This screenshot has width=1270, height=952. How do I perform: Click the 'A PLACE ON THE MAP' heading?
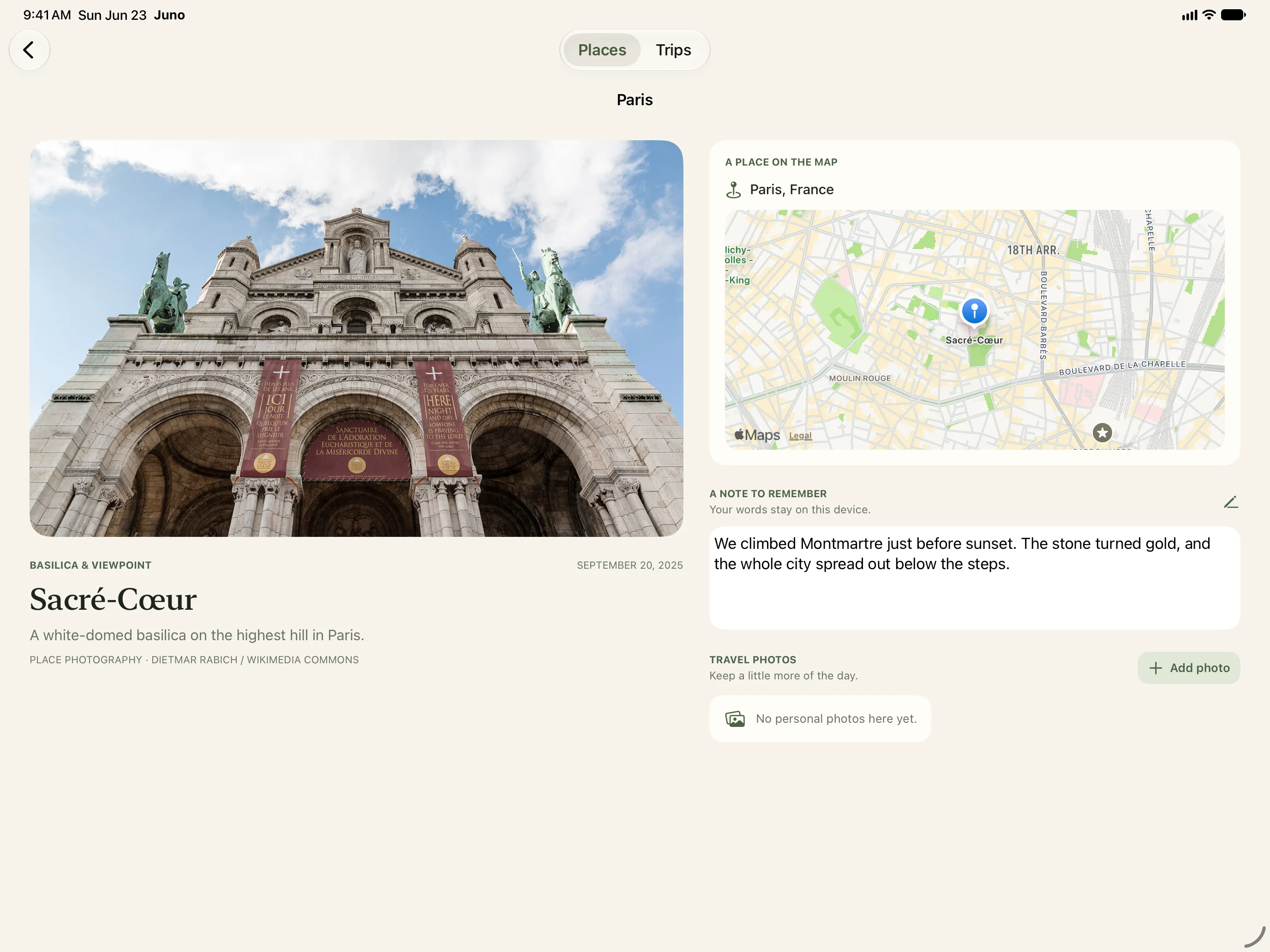coord(781,162)
